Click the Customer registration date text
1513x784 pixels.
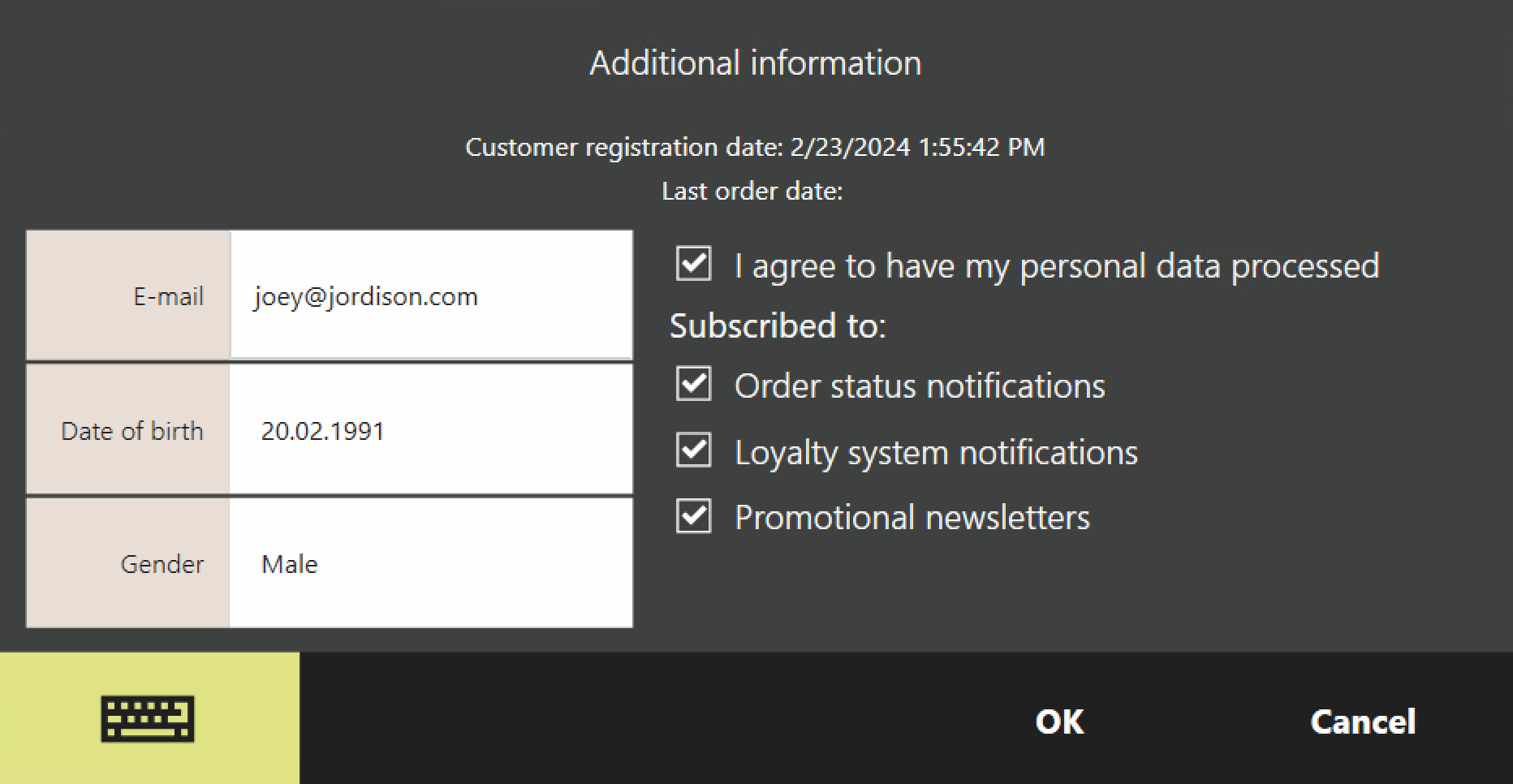coord(755,147)
